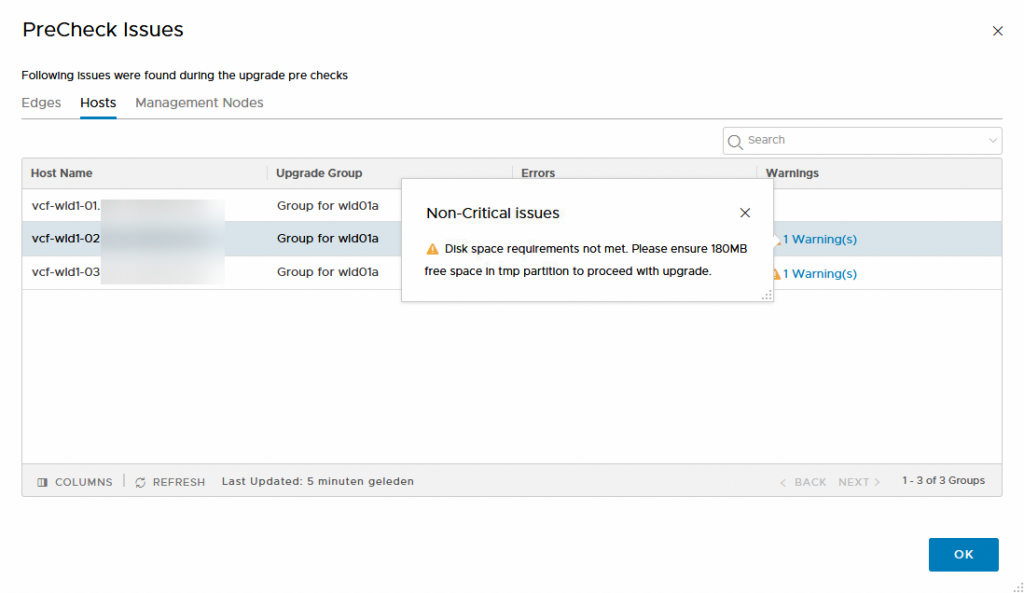Image resolution: width=1024 pixels, height=593 pixels.
Task: Click the warning icon in vcf-wld1-03 row
Action: [x=774, y=274]
